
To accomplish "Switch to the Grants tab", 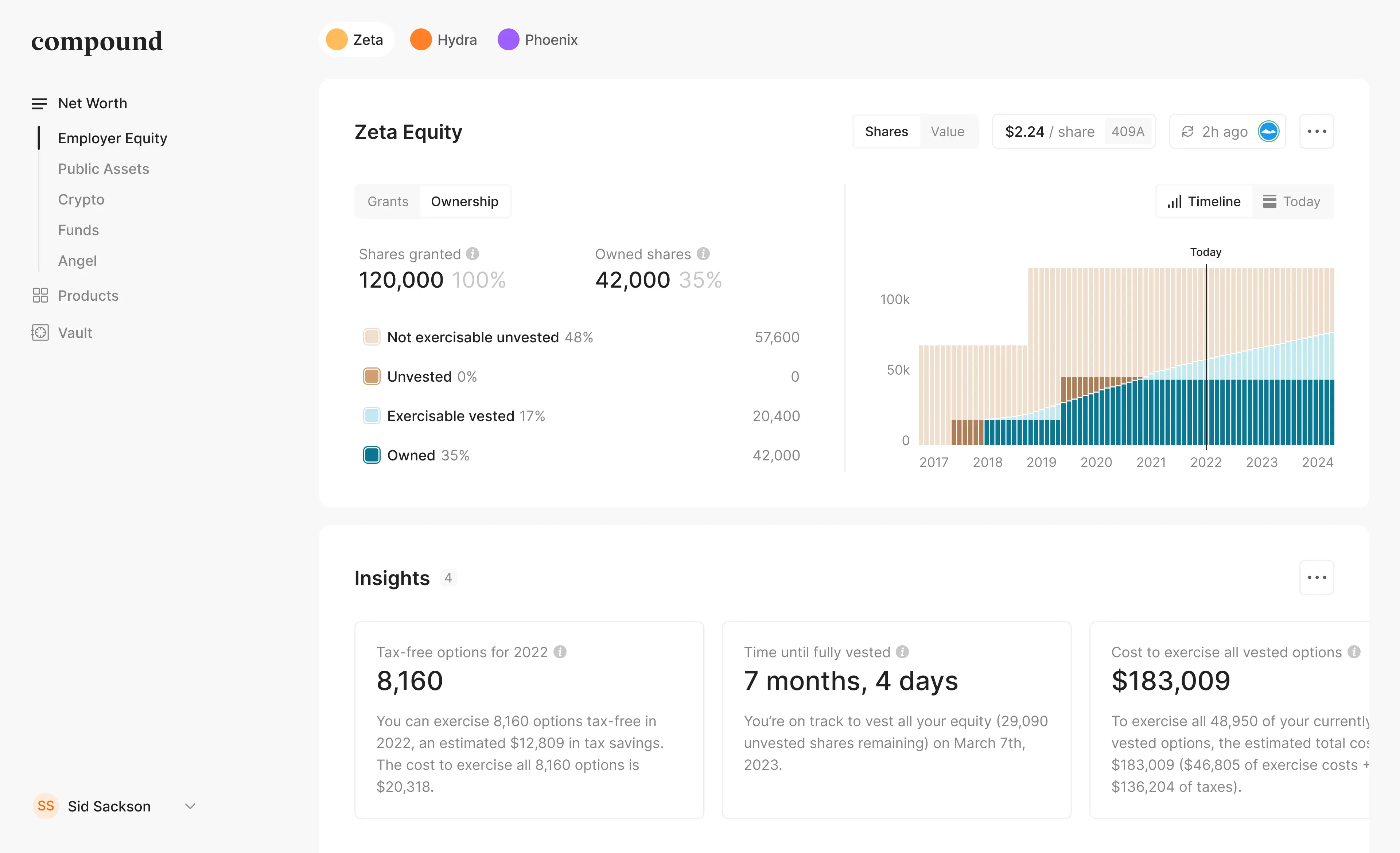I will coord(388,201).
